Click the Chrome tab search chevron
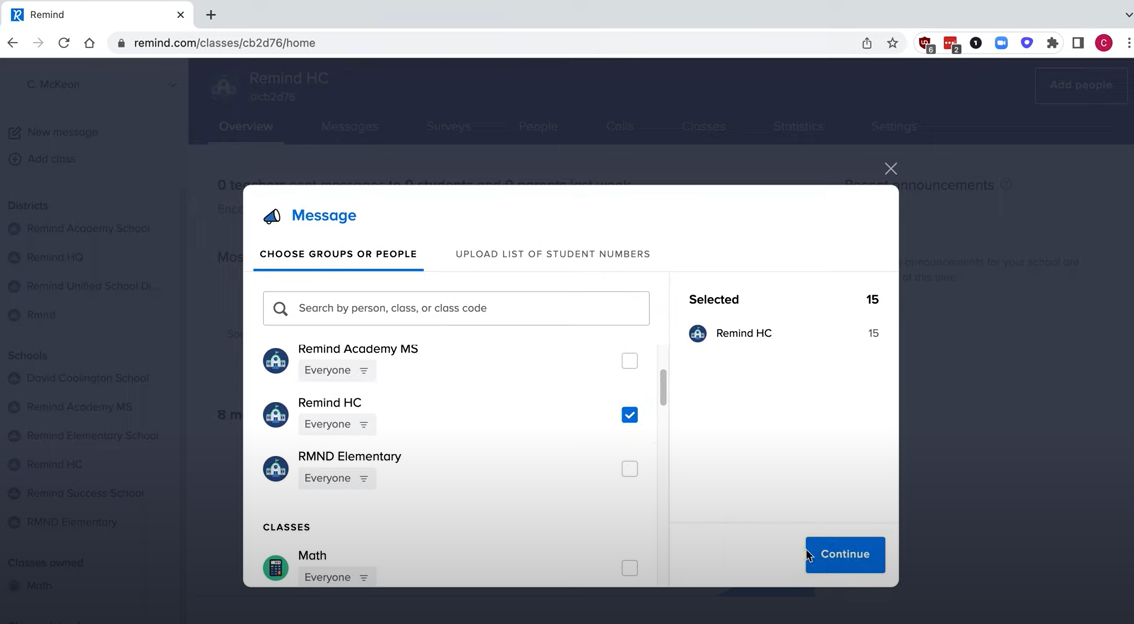 [x=1129, y=14]
